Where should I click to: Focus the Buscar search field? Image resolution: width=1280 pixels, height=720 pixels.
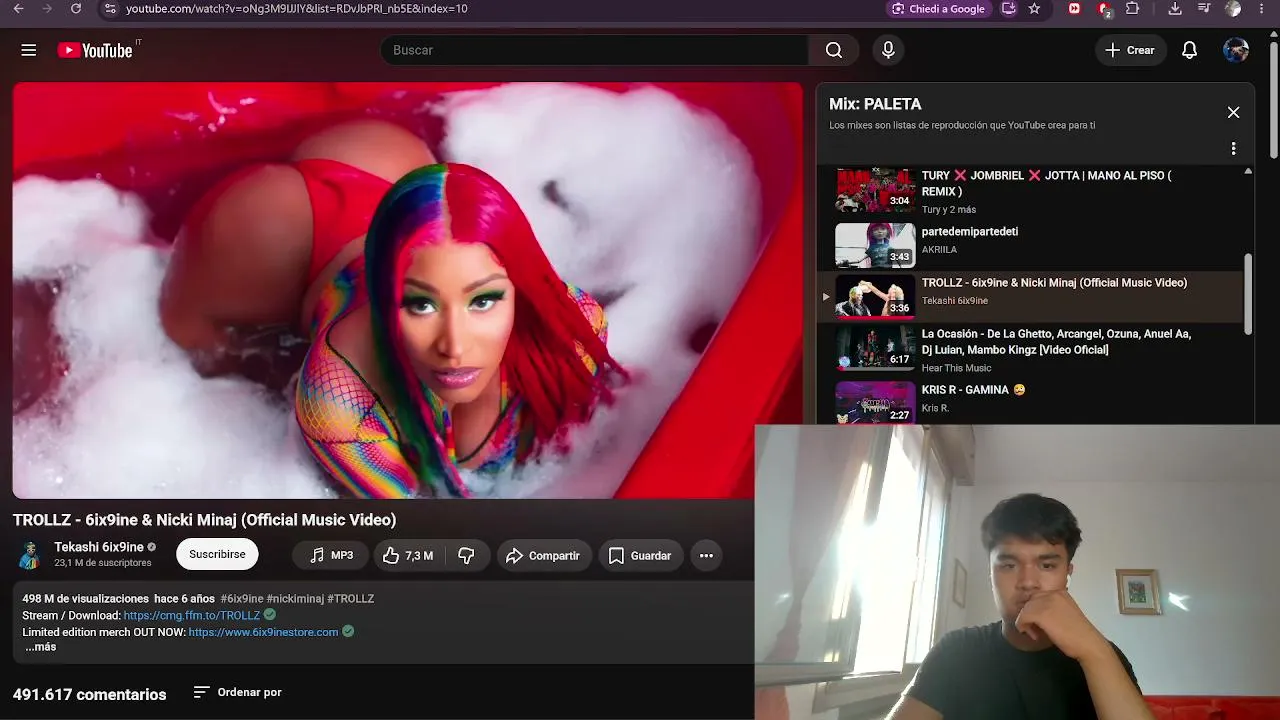(x=594, y=50)
